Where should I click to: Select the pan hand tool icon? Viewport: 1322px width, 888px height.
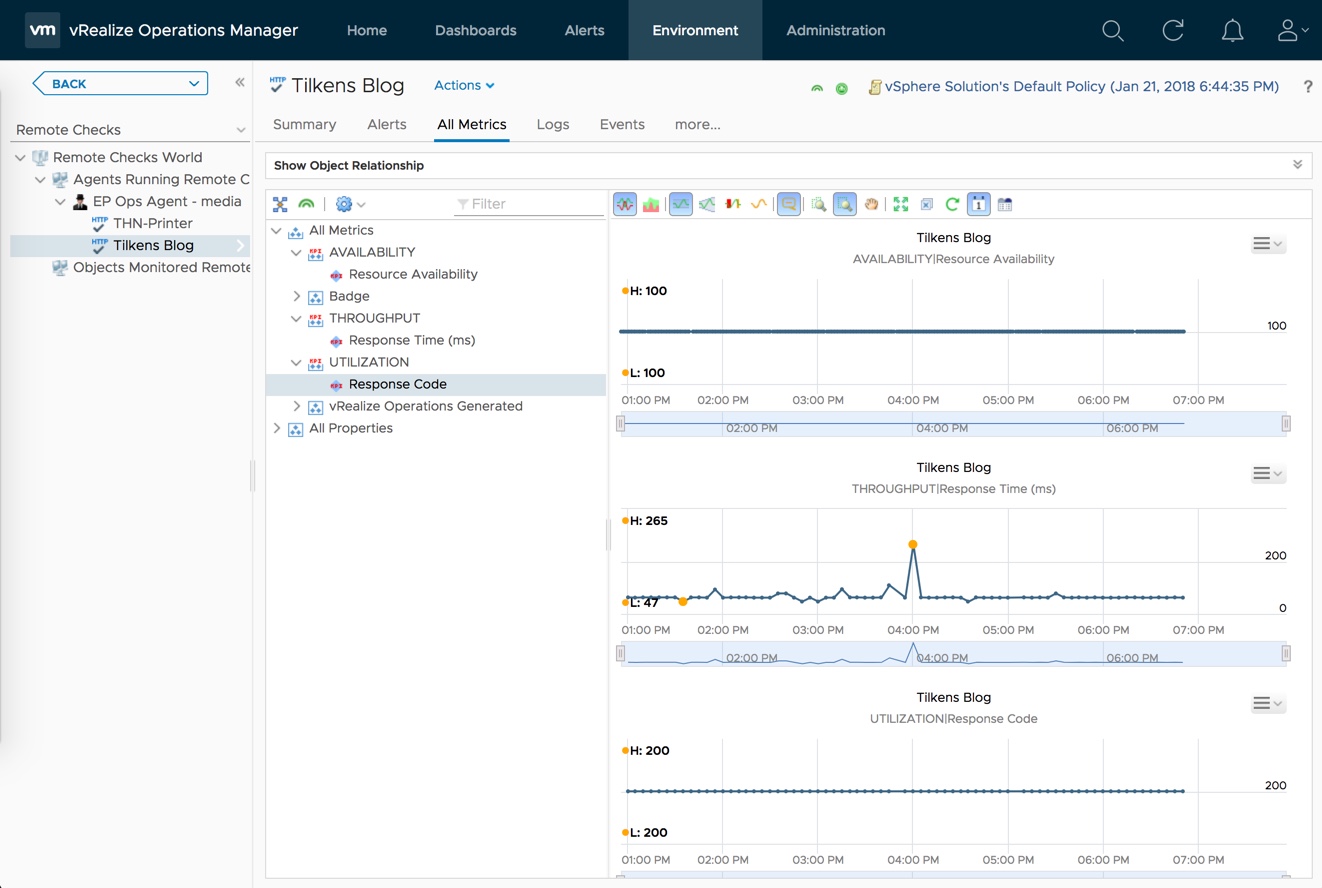pos(871,204)
